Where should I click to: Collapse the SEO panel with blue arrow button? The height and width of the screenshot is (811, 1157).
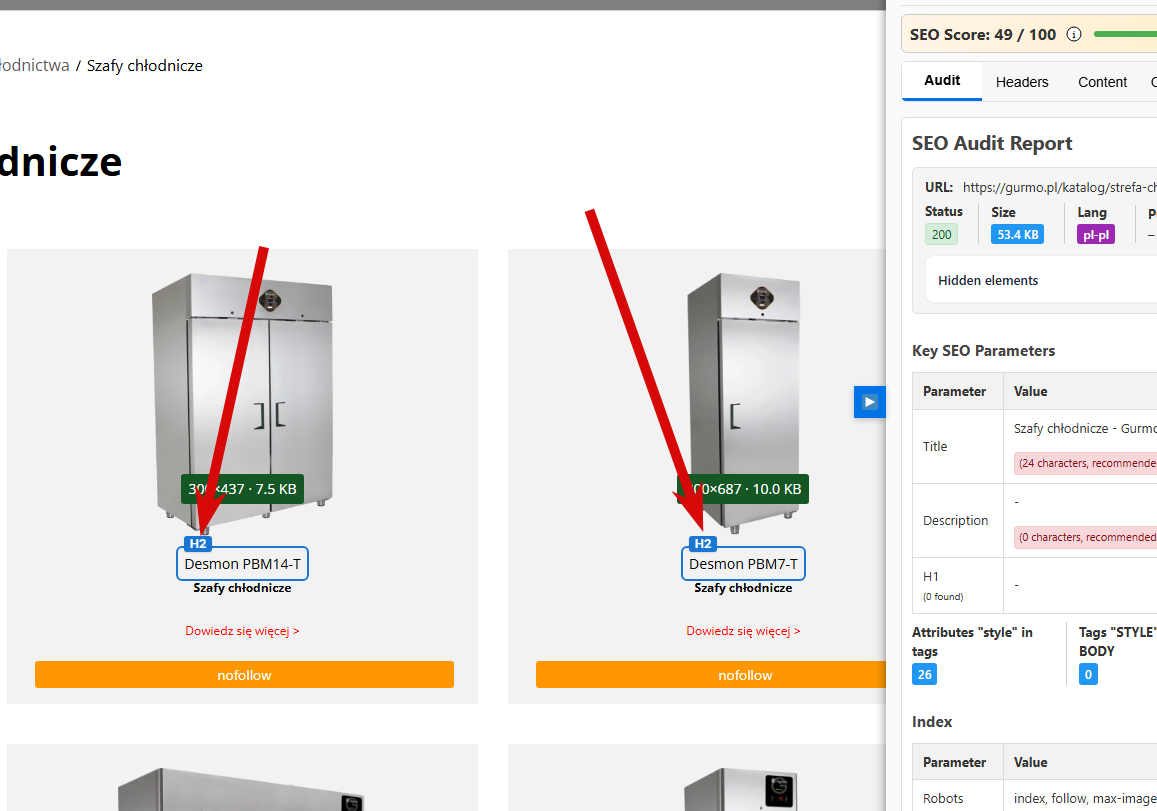click(x=869, y=402)
